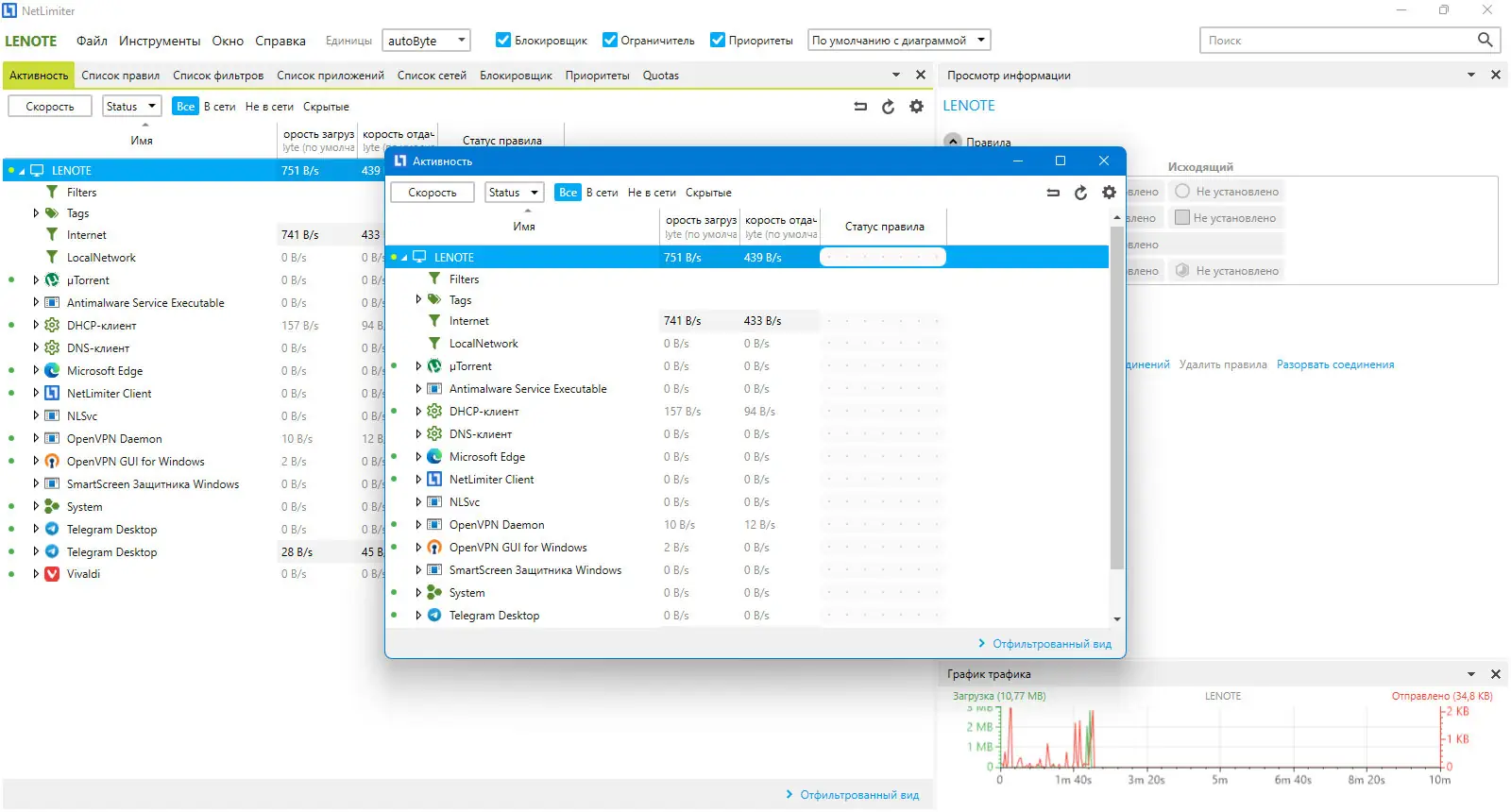This screenshot has width=1511, height=812.
Task: Open gear settings in the floating Активность window
Action: click(1109, 193)
